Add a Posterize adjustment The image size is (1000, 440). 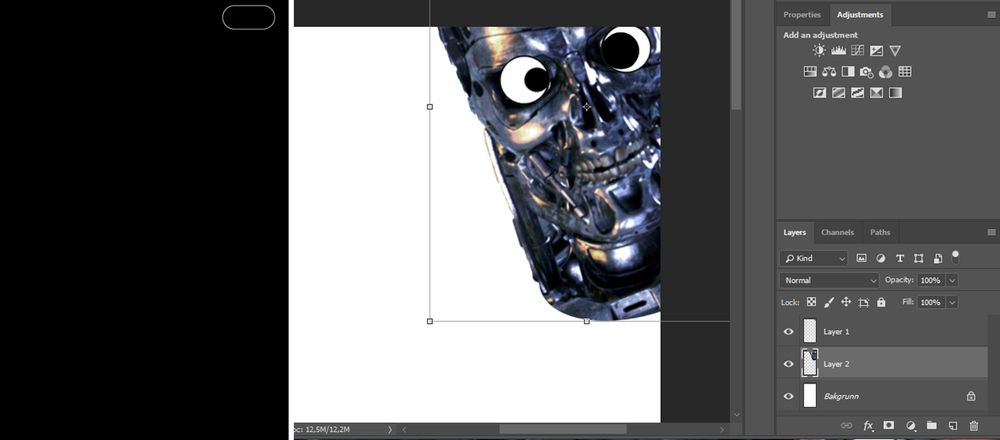pos(839,92)
